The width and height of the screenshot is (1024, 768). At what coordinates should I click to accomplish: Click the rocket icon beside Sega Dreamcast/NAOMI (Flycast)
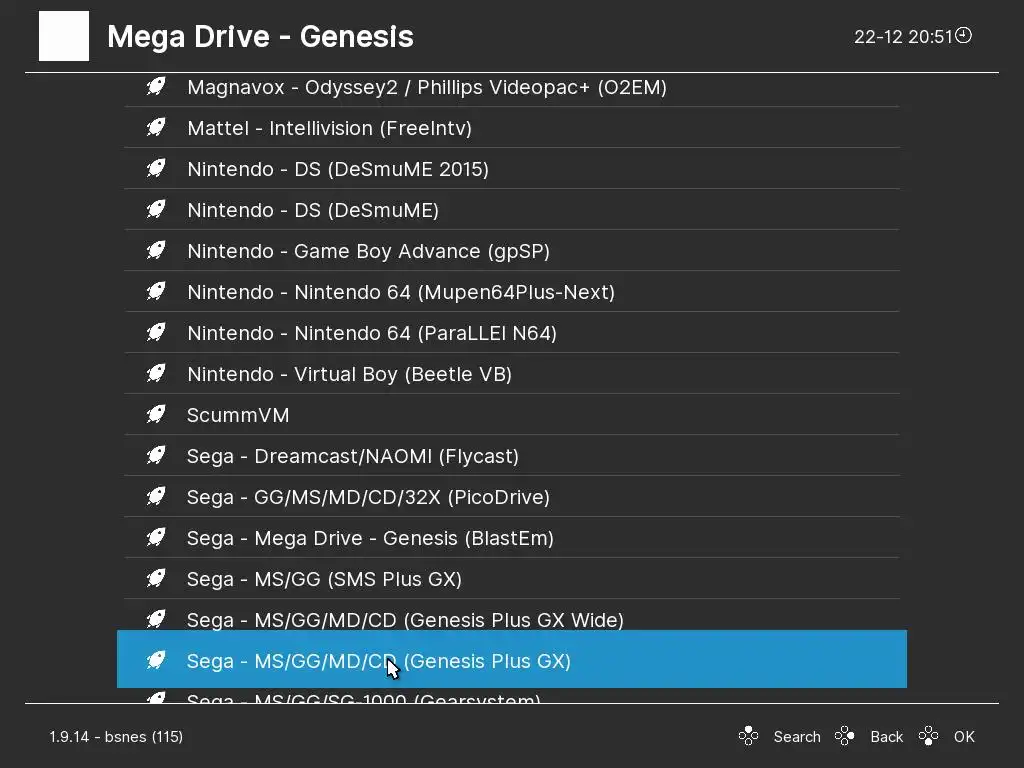tap(156, 455)
